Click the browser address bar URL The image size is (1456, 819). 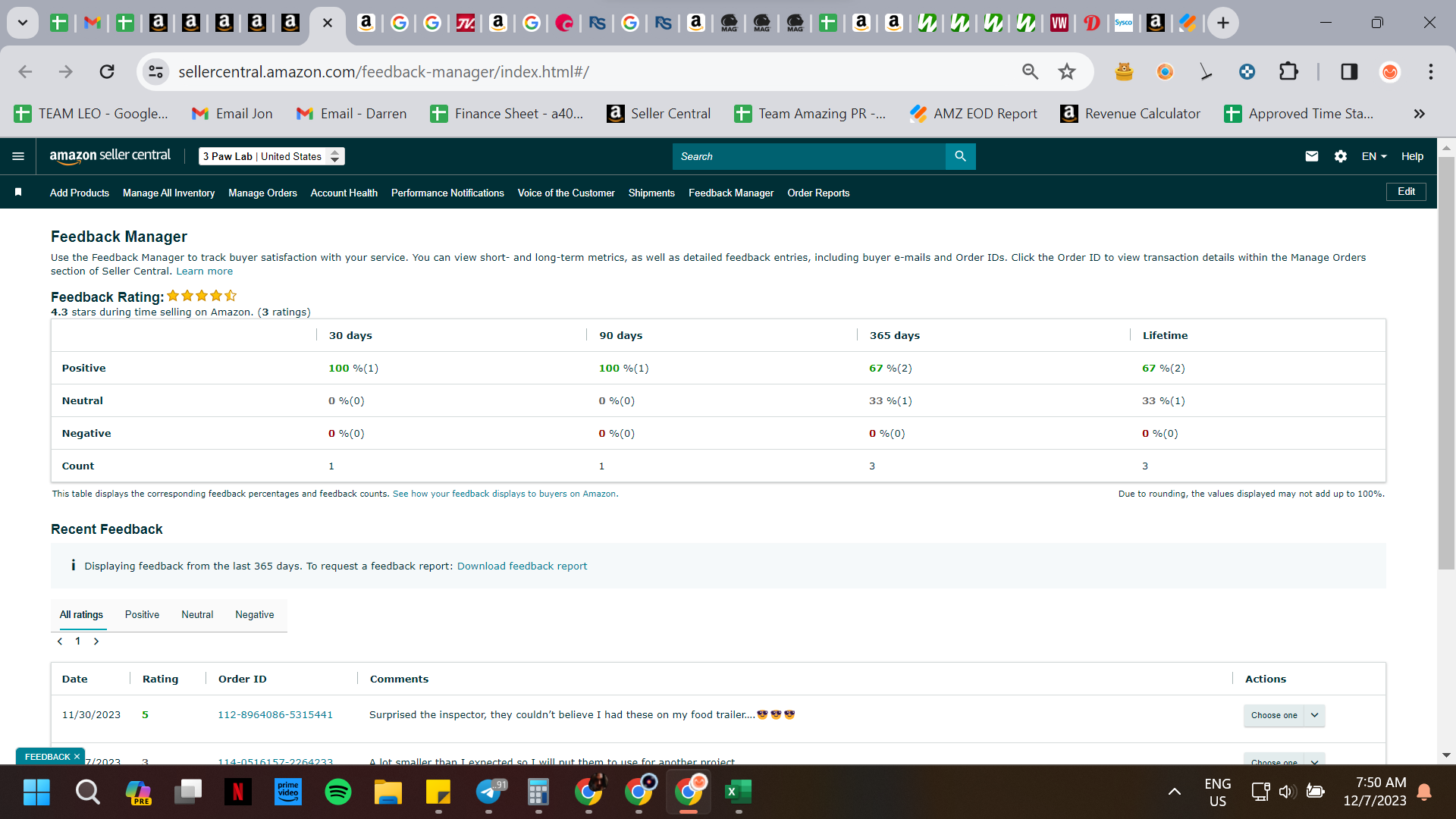[x=384, y=71]
